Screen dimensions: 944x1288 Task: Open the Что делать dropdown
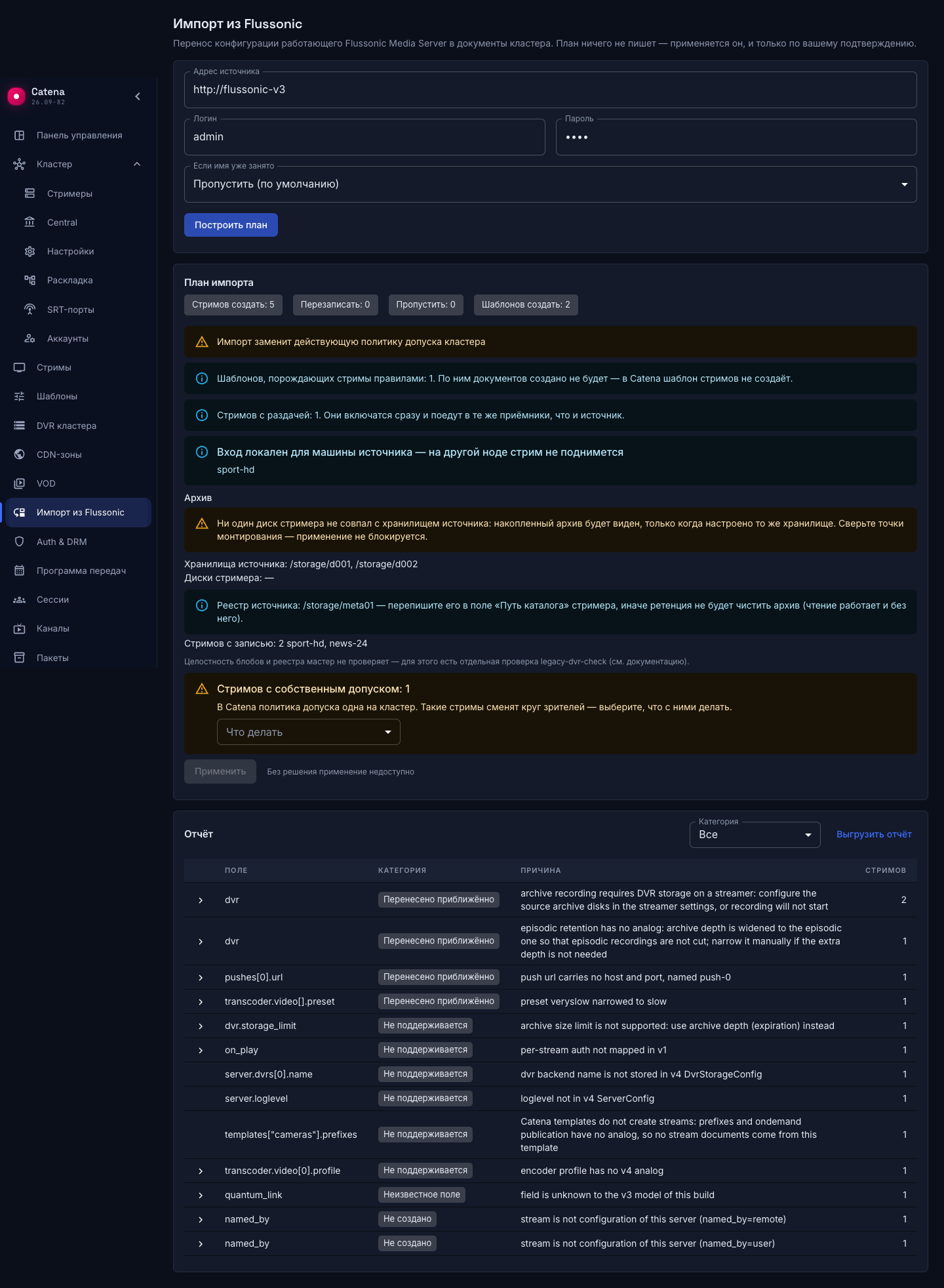pyautogui.click(x=309, y=732)
